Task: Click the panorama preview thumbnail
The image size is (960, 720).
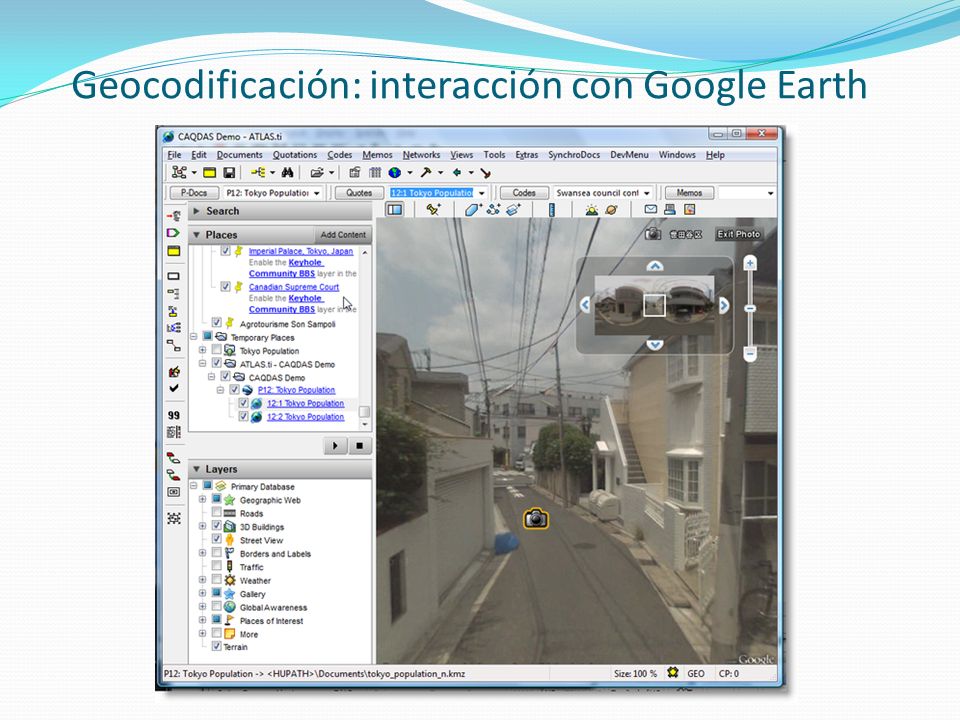Action: (x=654, y=305)
